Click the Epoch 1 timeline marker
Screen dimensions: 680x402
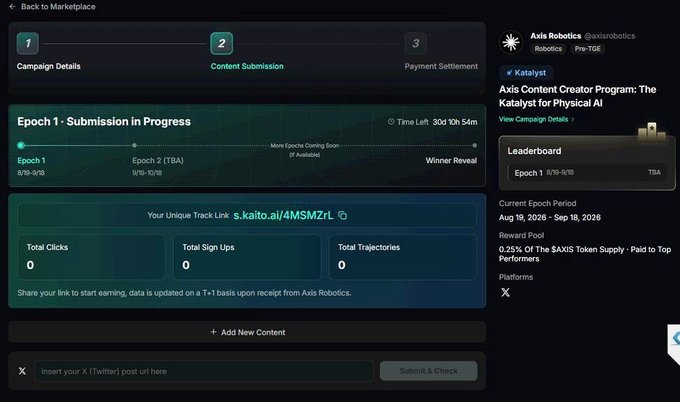click(x=21, y=145)
